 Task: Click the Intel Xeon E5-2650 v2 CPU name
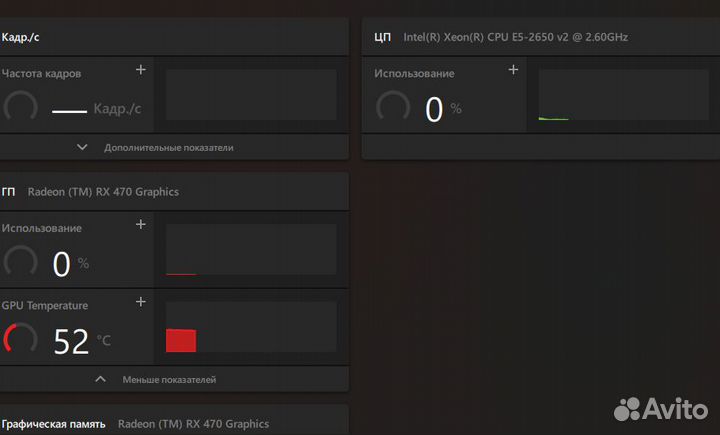pyautogui.click(x=515, y=37)
